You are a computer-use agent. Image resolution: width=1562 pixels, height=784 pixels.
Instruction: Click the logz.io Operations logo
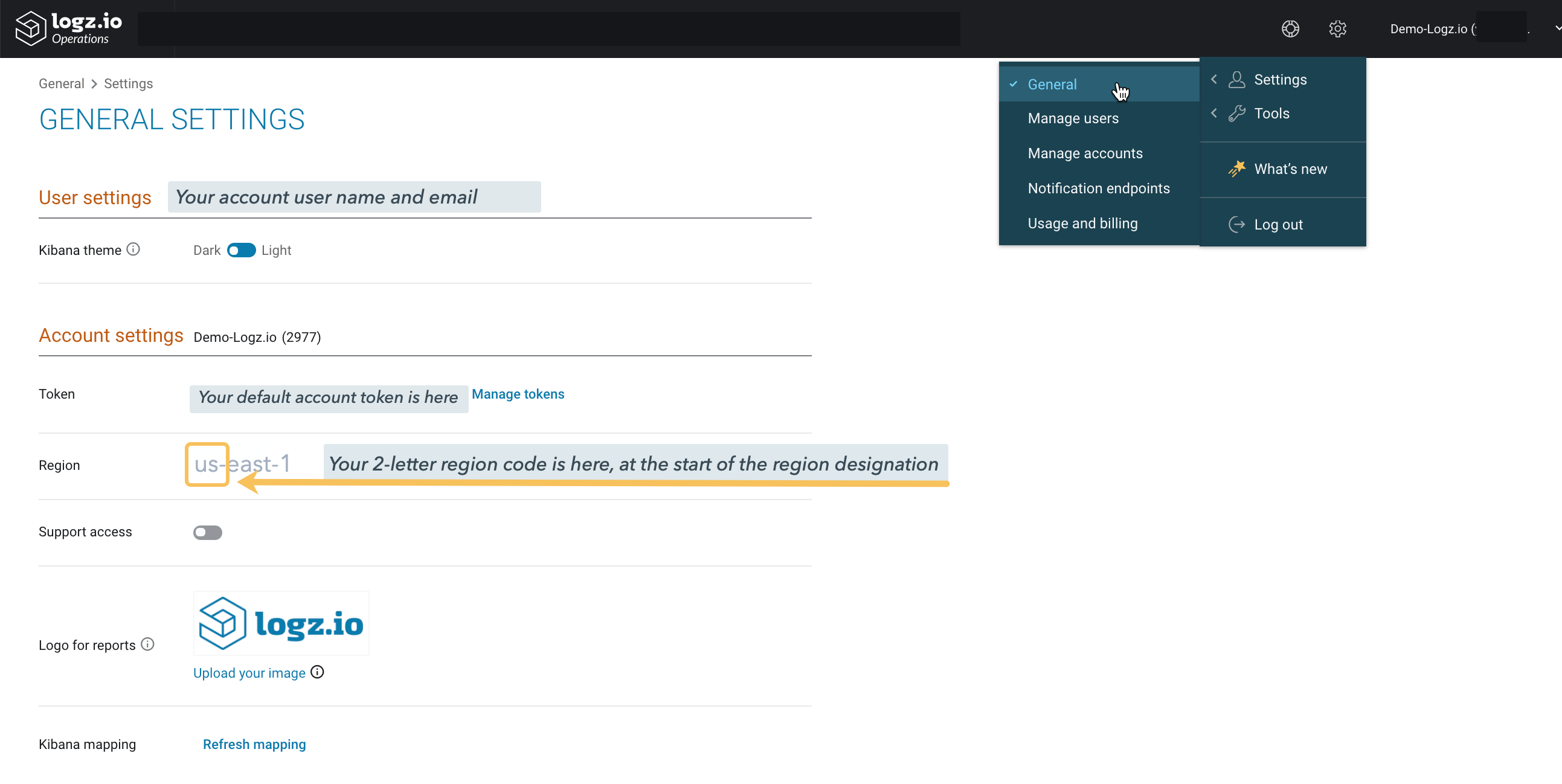click(x=68, y=28)
